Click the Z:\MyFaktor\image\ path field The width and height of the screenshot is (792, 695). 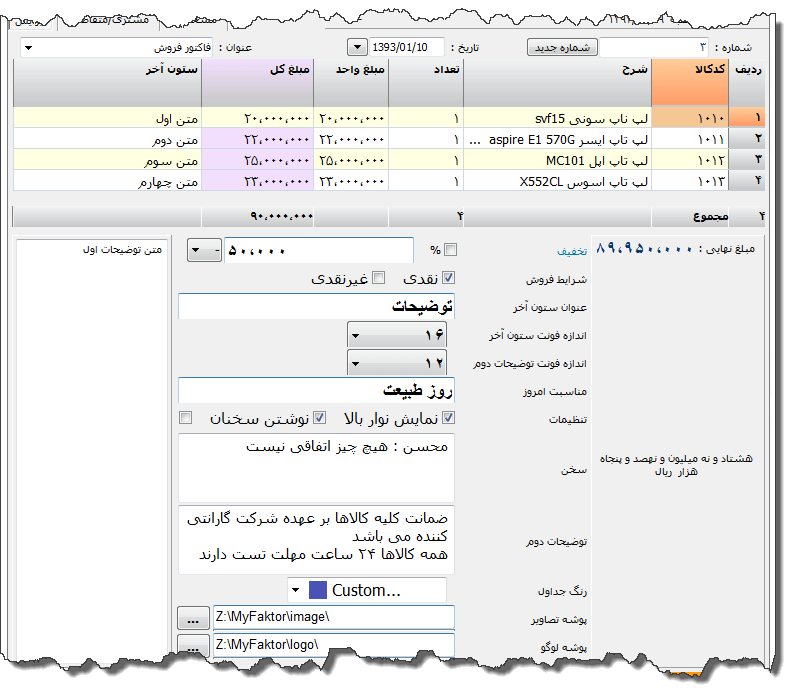(x=334, y=618)
